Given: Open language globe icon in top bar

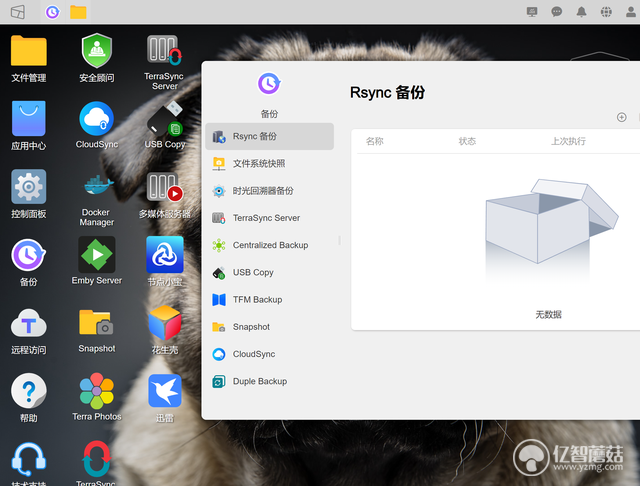Looking at the screenshot, I should point(606,12).
